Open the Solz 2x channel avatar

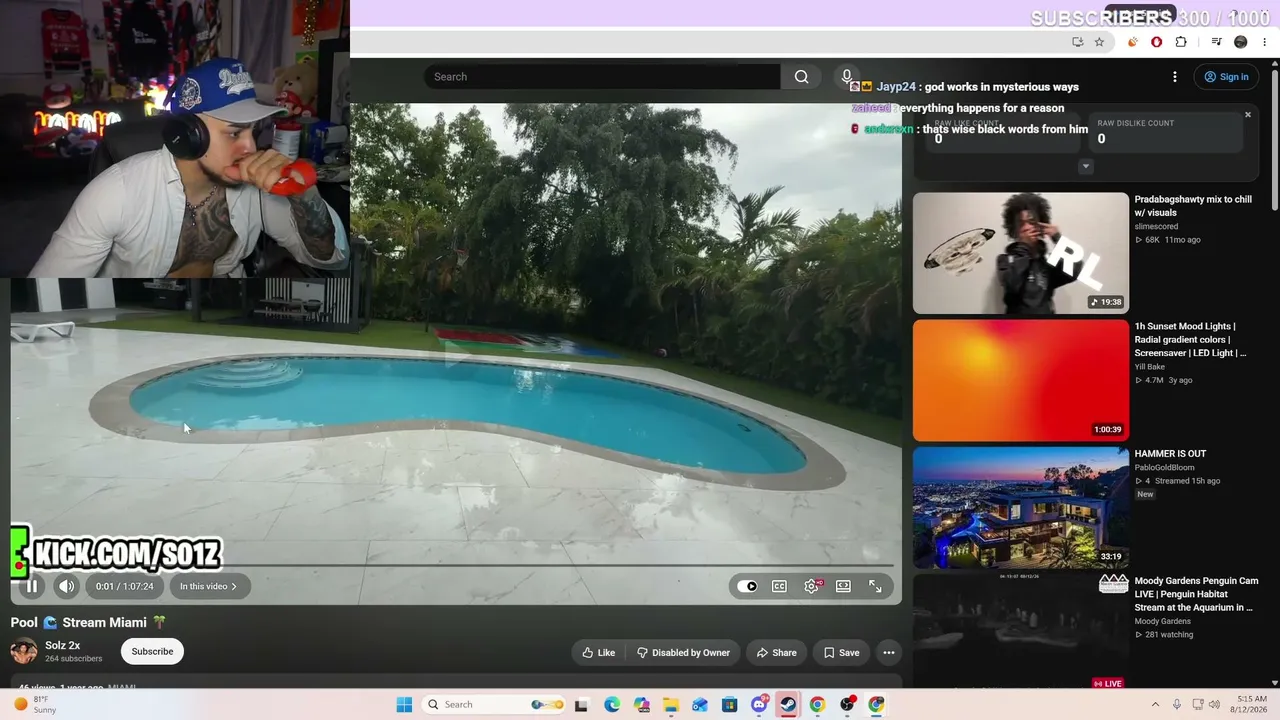click(x=24, y=652)
